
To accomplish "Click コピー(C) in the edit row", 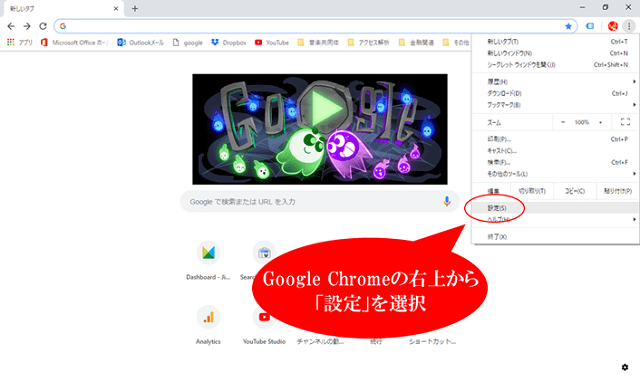I will coord(575,191).
